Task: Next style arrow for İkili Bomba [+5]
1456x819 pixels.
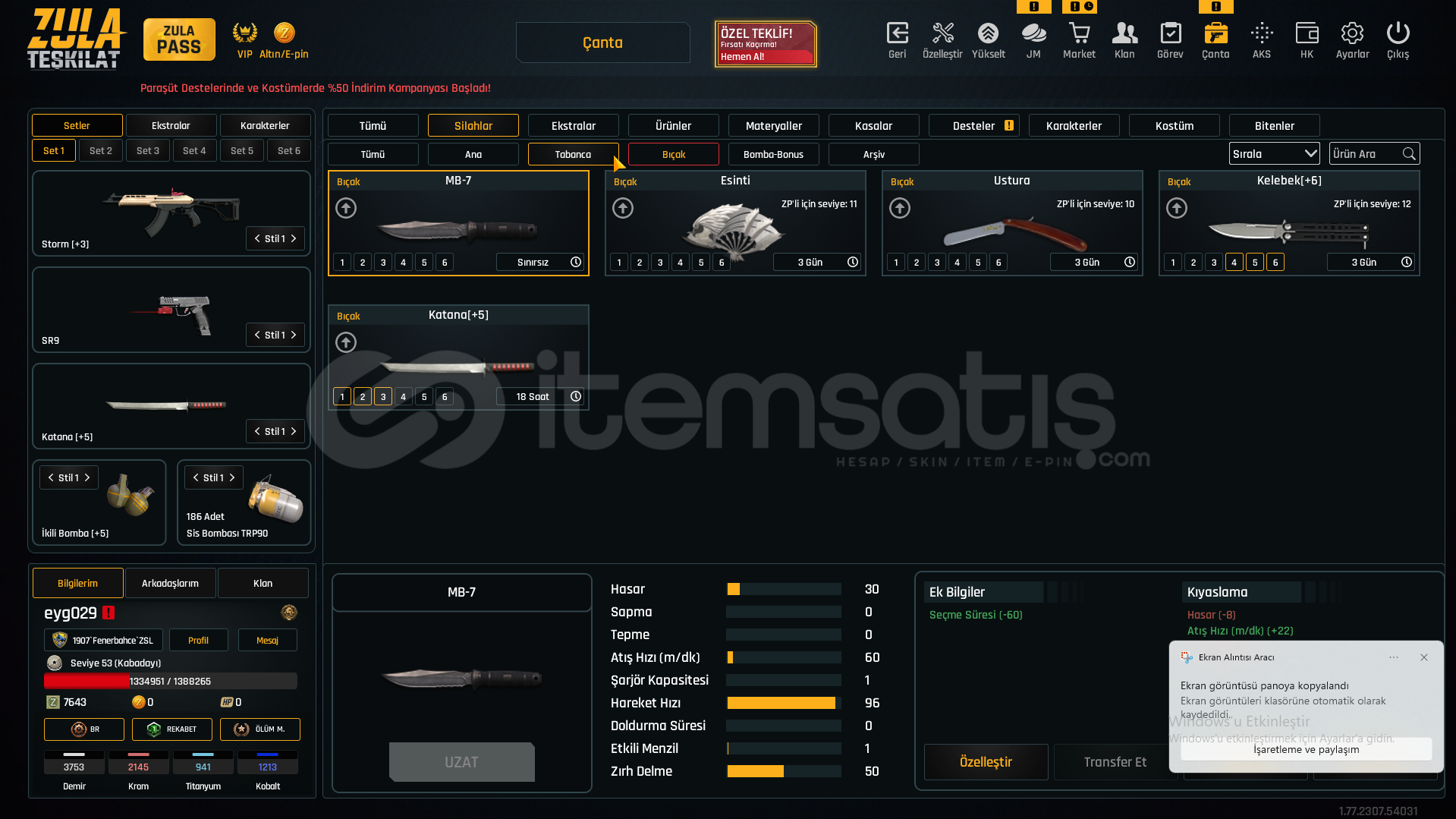Action: [x=87, y=477]
